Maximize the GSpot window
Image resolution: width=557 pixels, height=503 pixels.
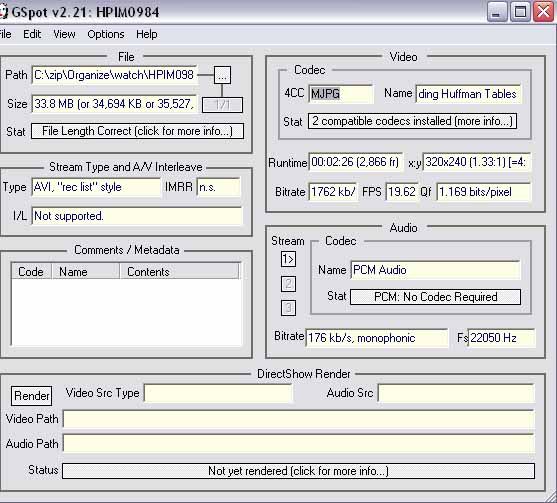point(521,12)
